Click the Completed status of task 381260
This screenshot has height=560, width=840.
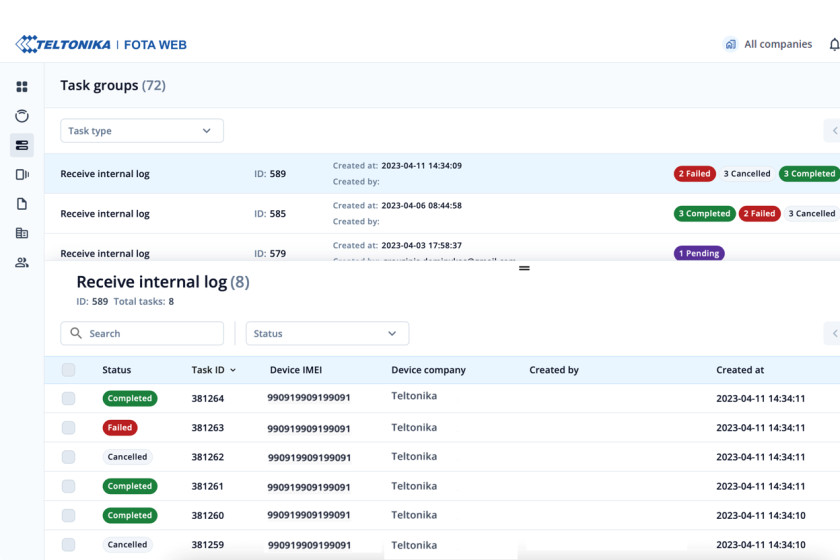130,516
